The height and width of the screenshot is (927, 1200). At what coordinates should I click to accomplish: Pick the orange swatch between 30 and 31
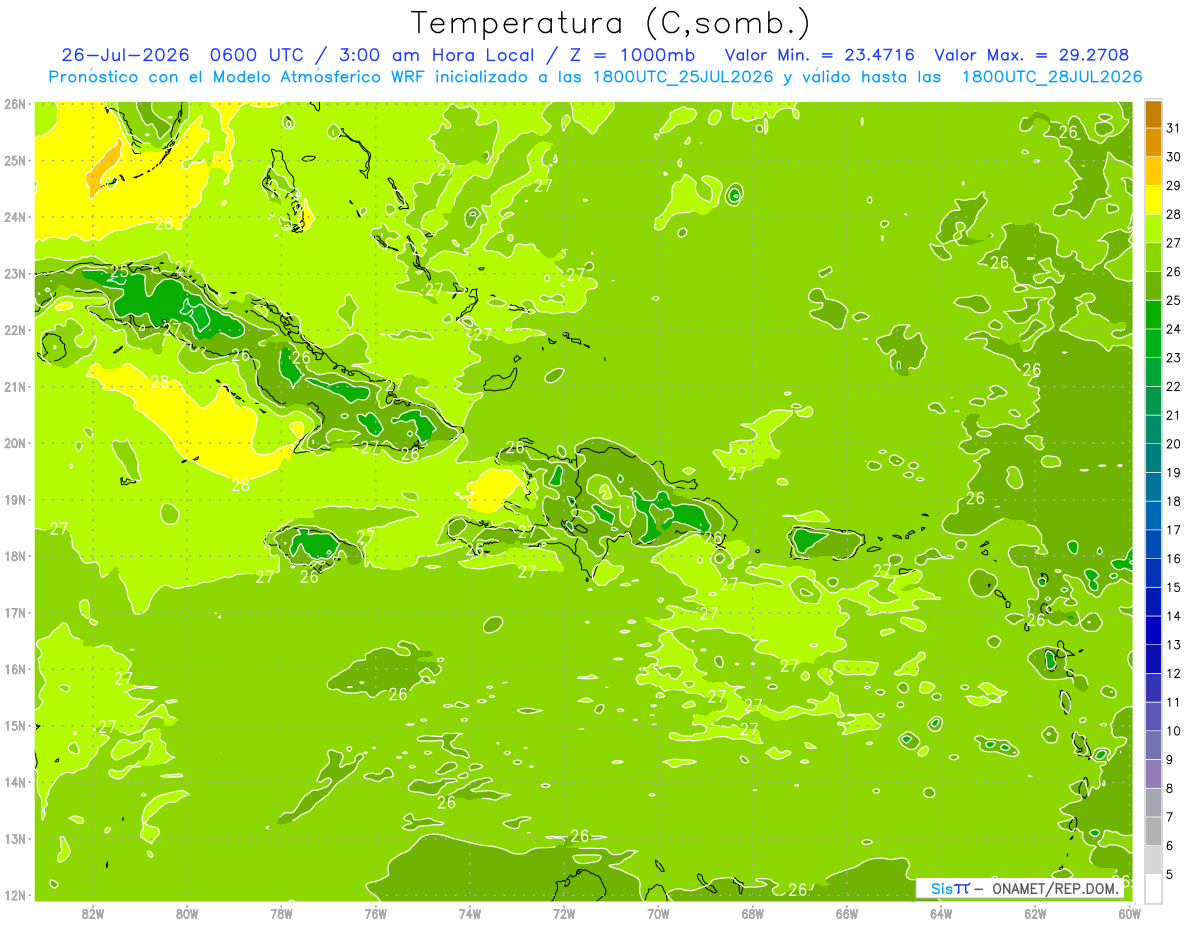tap(1153, 143)
